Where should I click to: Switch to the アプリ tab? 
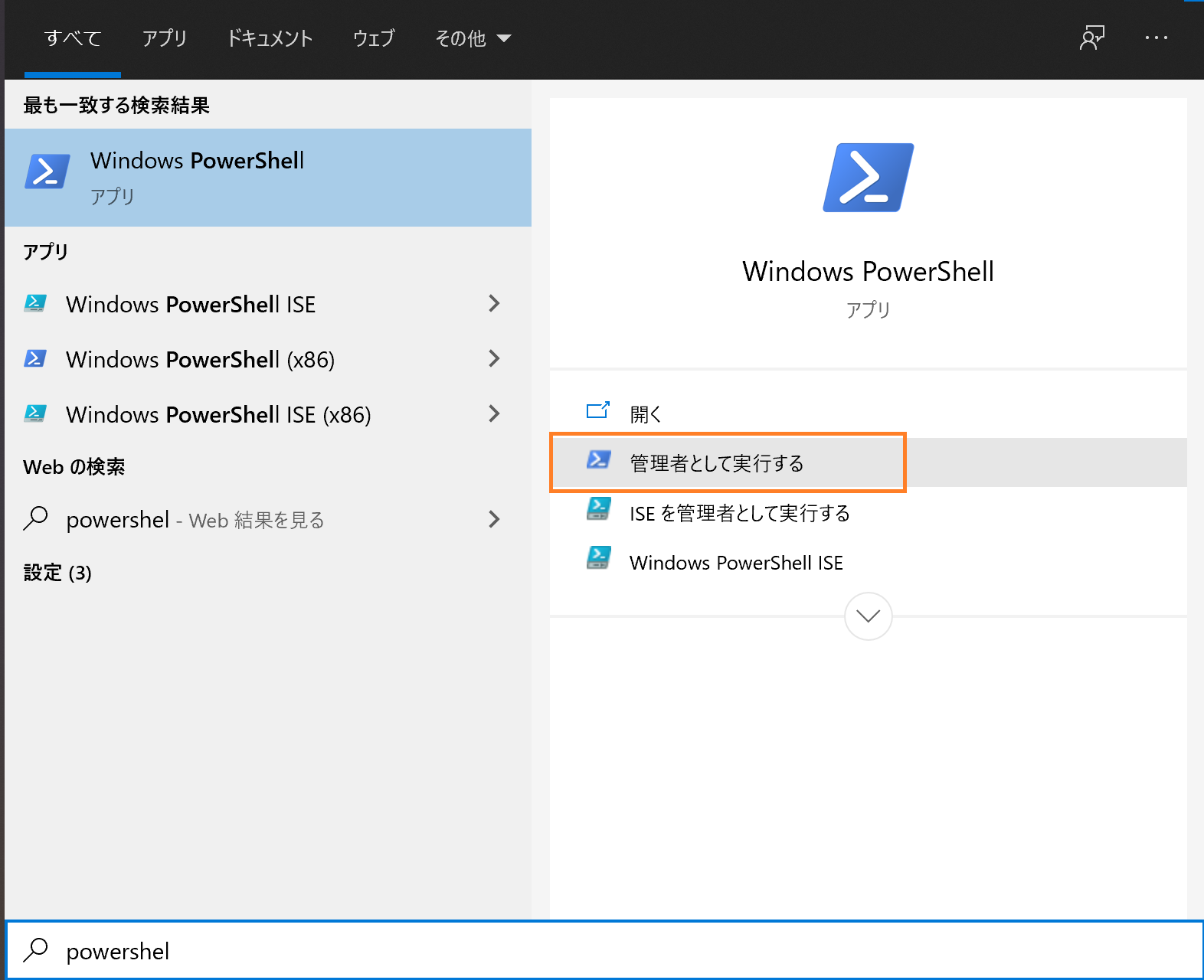pyautogui.click(x=164, y=38)
